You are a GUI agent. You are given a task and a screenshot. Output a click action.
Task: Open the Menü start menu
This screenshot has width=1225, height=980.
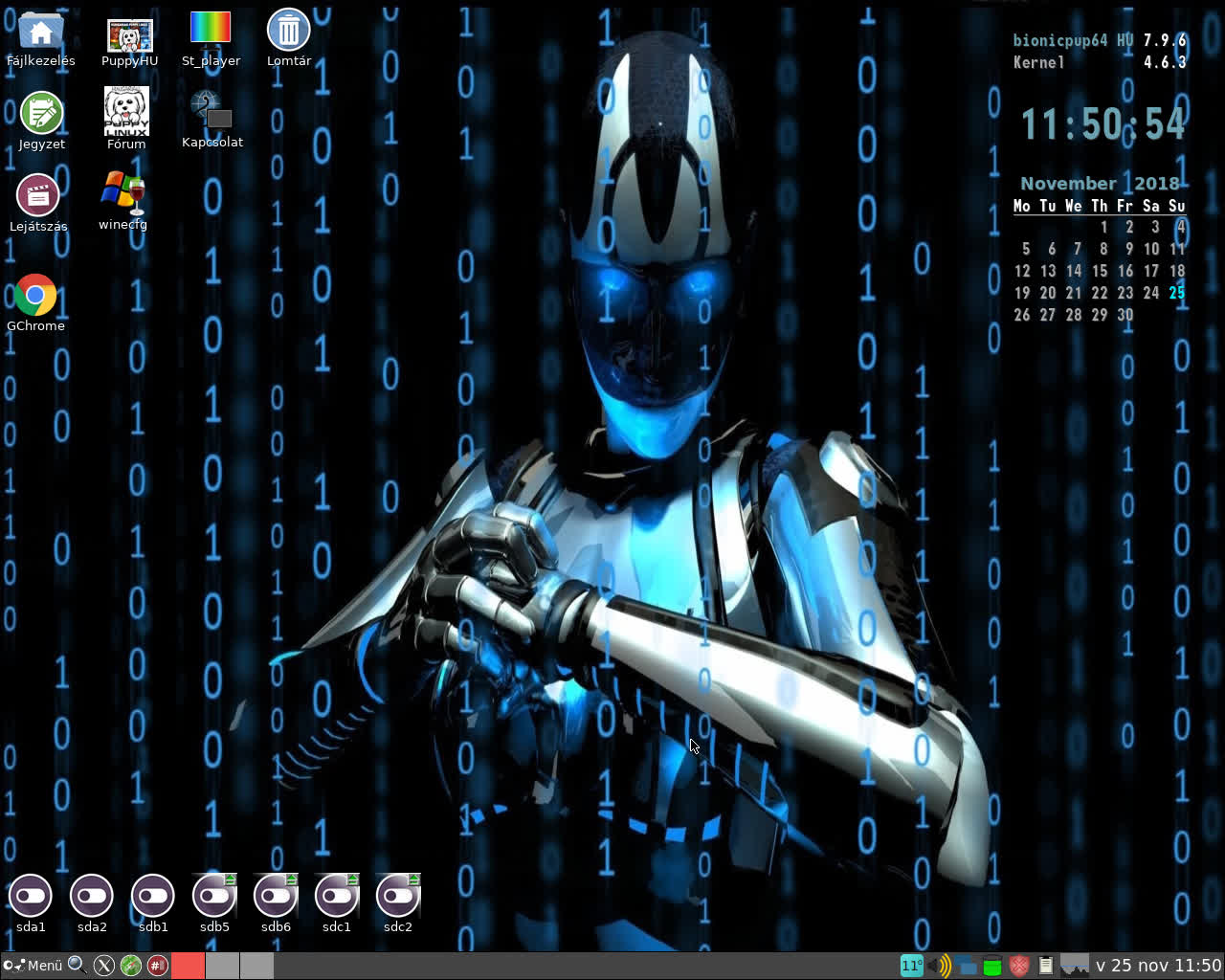pyautogui.click(x=33, y=966)
